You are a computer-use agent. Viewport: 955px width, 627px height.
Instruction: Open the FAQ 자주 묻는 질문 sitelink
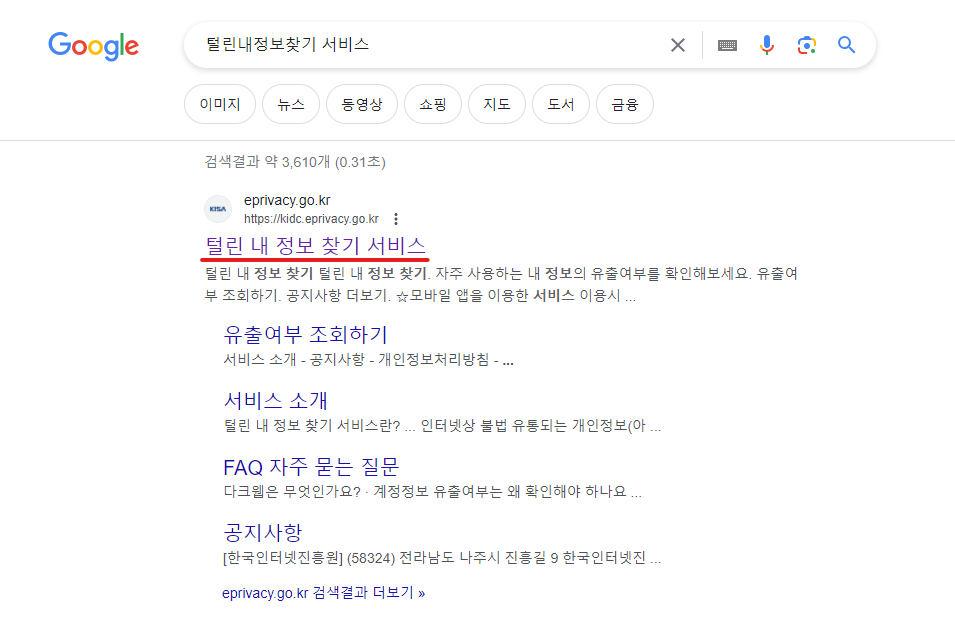coord(311,467)
